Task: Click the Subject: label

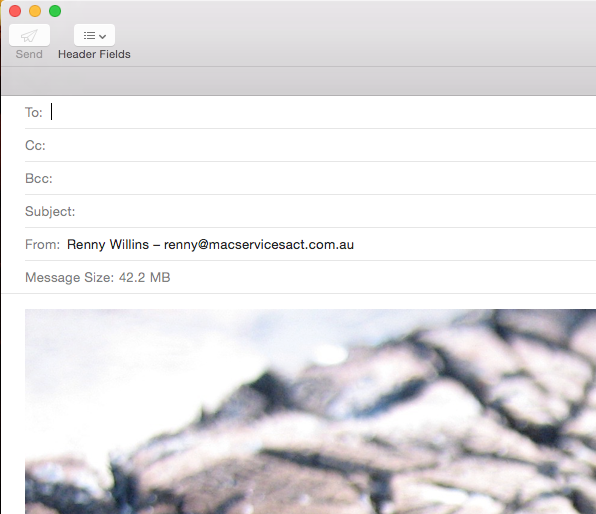Action: 50,212
